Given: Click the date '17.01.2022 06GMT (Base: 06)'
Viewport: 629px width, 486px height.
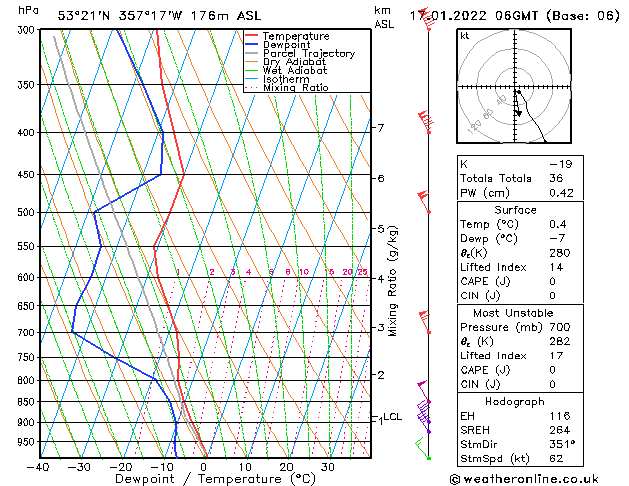Looking at the screenshot, I should click(515, 16).
